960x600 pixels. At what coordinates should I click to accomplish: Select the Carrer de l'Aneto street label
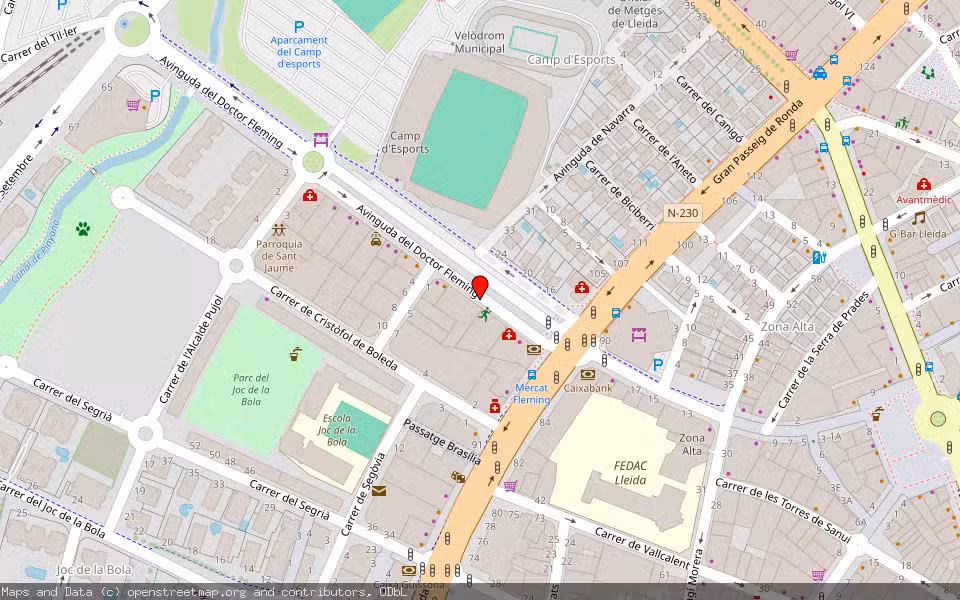[664, 151]
